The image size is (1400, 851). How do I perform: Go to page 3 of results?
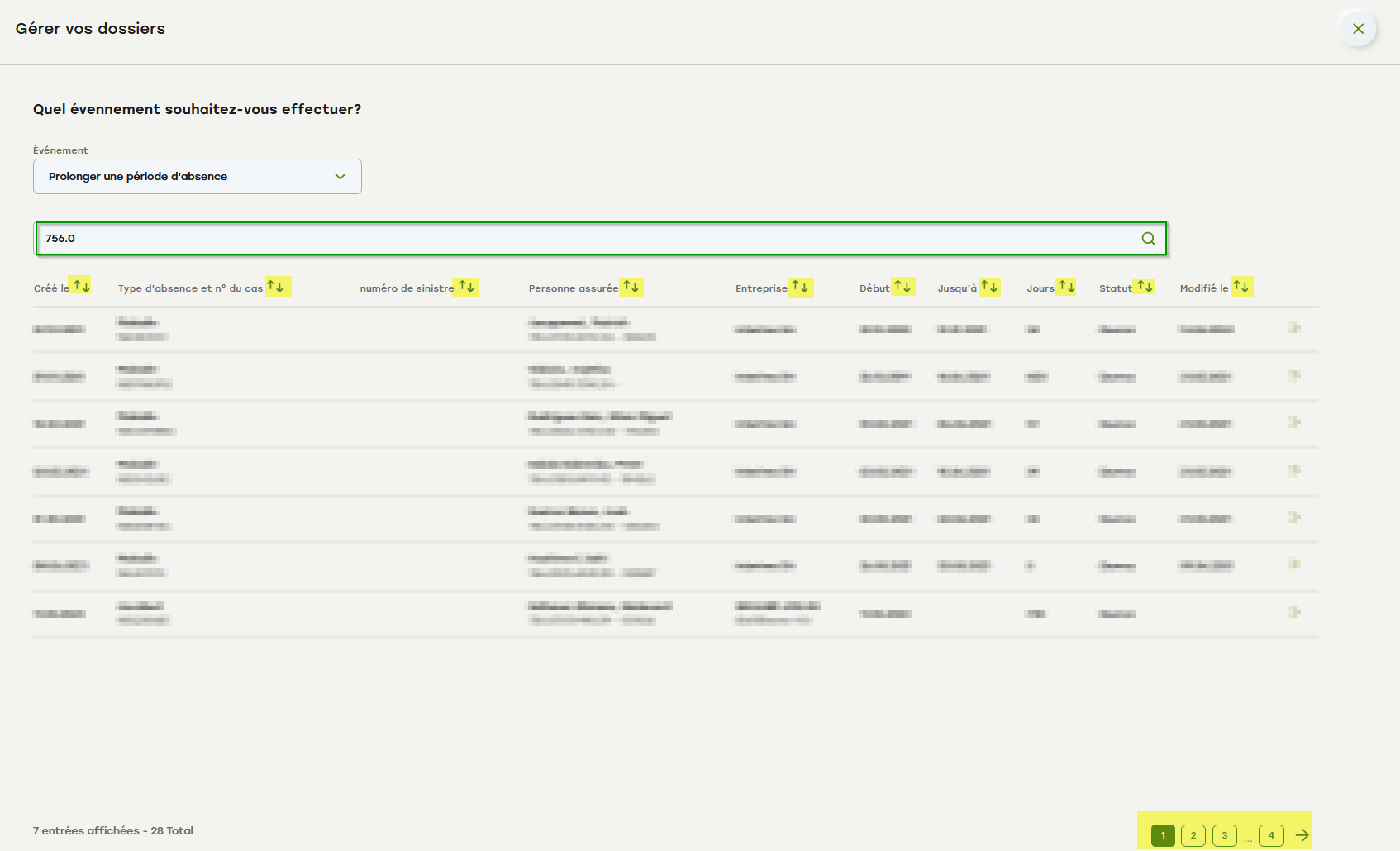1224,835
